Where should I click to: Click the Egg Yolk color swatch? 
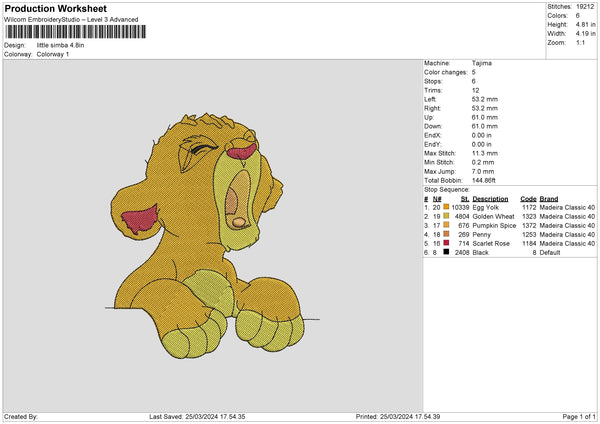(446, 207)
